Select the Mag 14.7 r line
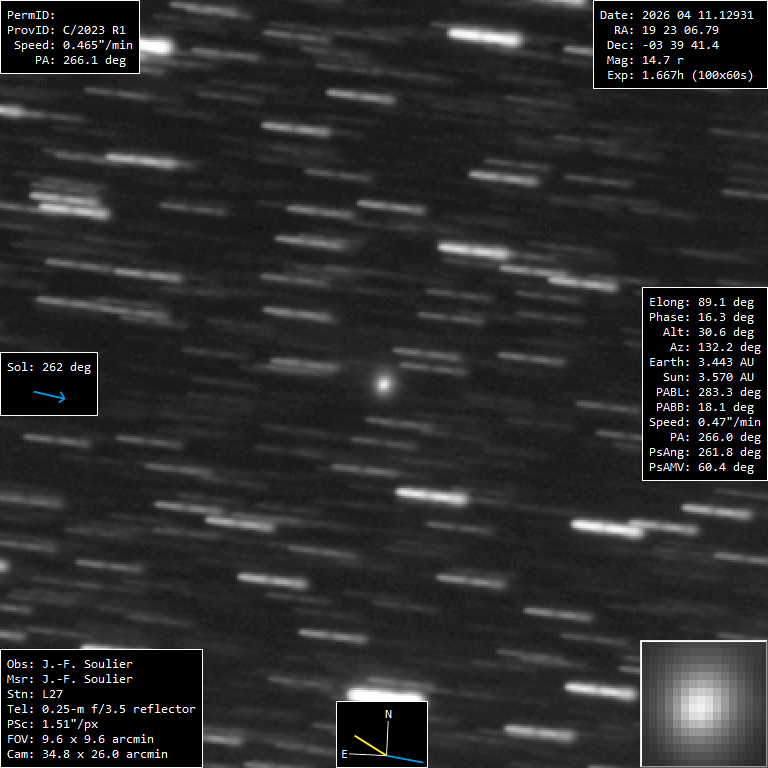Image resolution: width=768 pixels, height=768 pixels. coord(645,60)
